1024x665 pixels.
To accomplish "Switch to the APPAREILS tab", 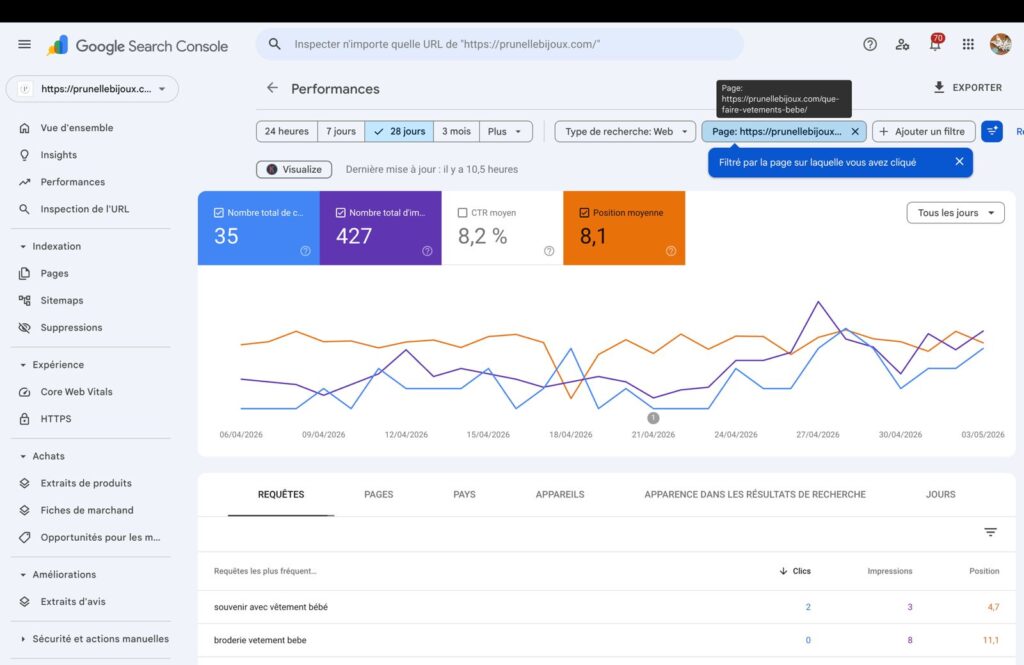I will click(x=560, y=495).
